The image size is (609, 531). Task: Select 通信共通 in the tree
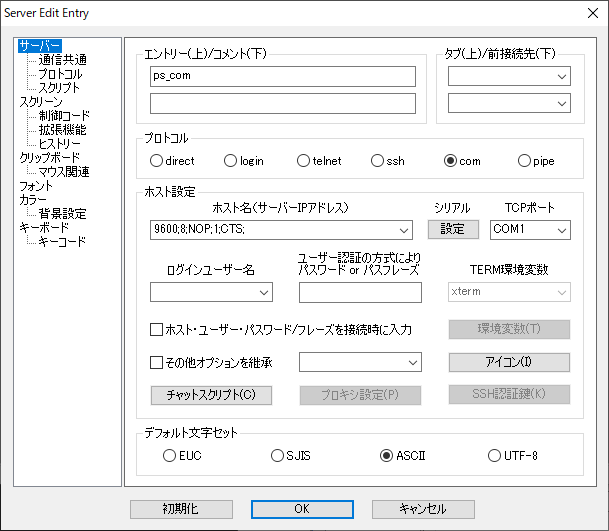point(63,60)
